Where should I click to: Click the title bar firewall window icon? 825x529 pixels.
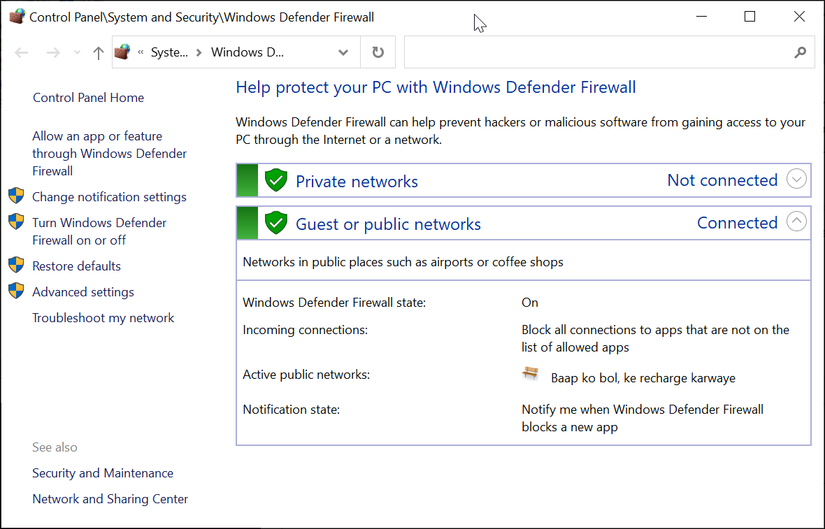[16, 16]
